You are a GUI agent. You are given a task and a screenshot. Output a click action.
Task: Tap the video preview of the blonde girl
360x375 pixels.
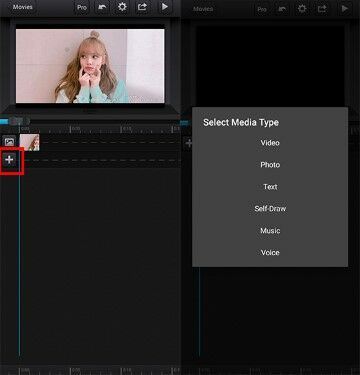90,66
